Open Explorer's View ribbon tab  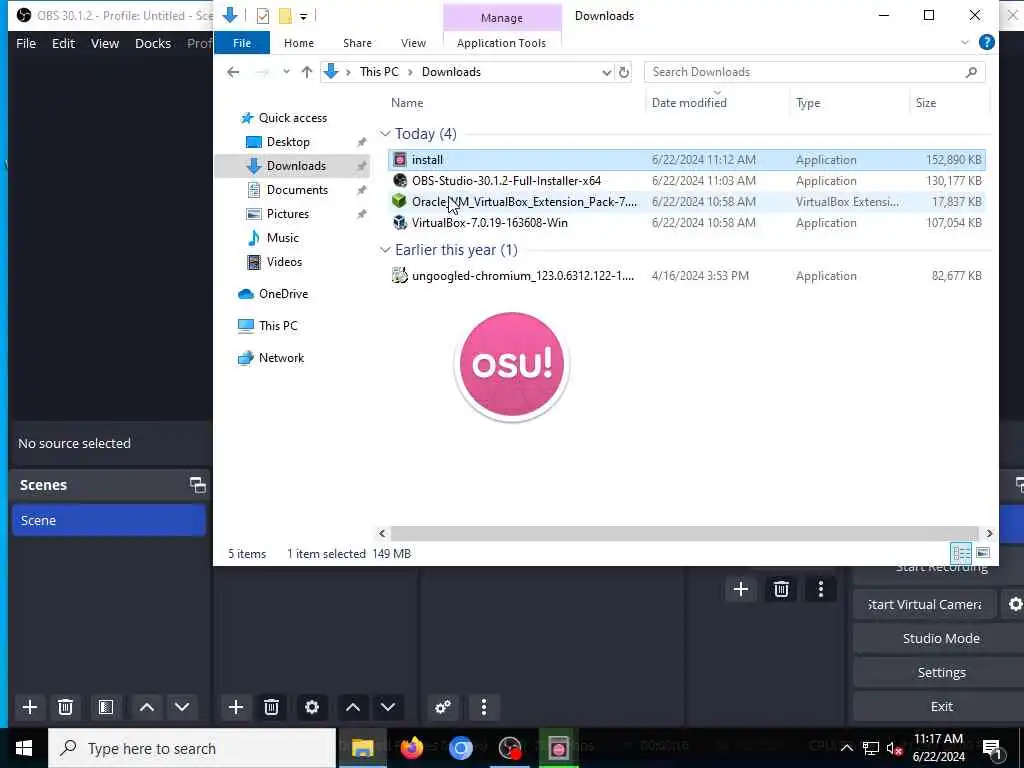[413, 42]
